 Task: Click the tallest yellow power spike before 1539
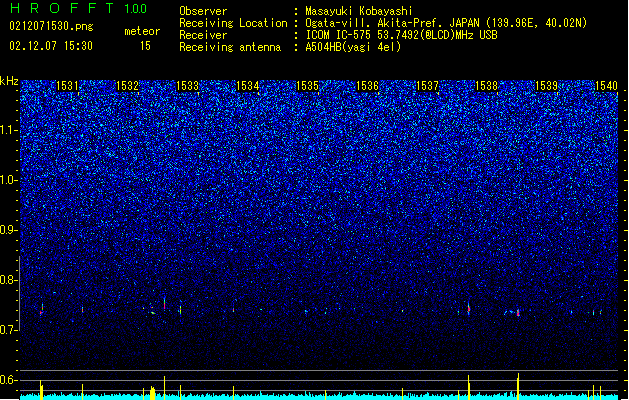point(518,386)
